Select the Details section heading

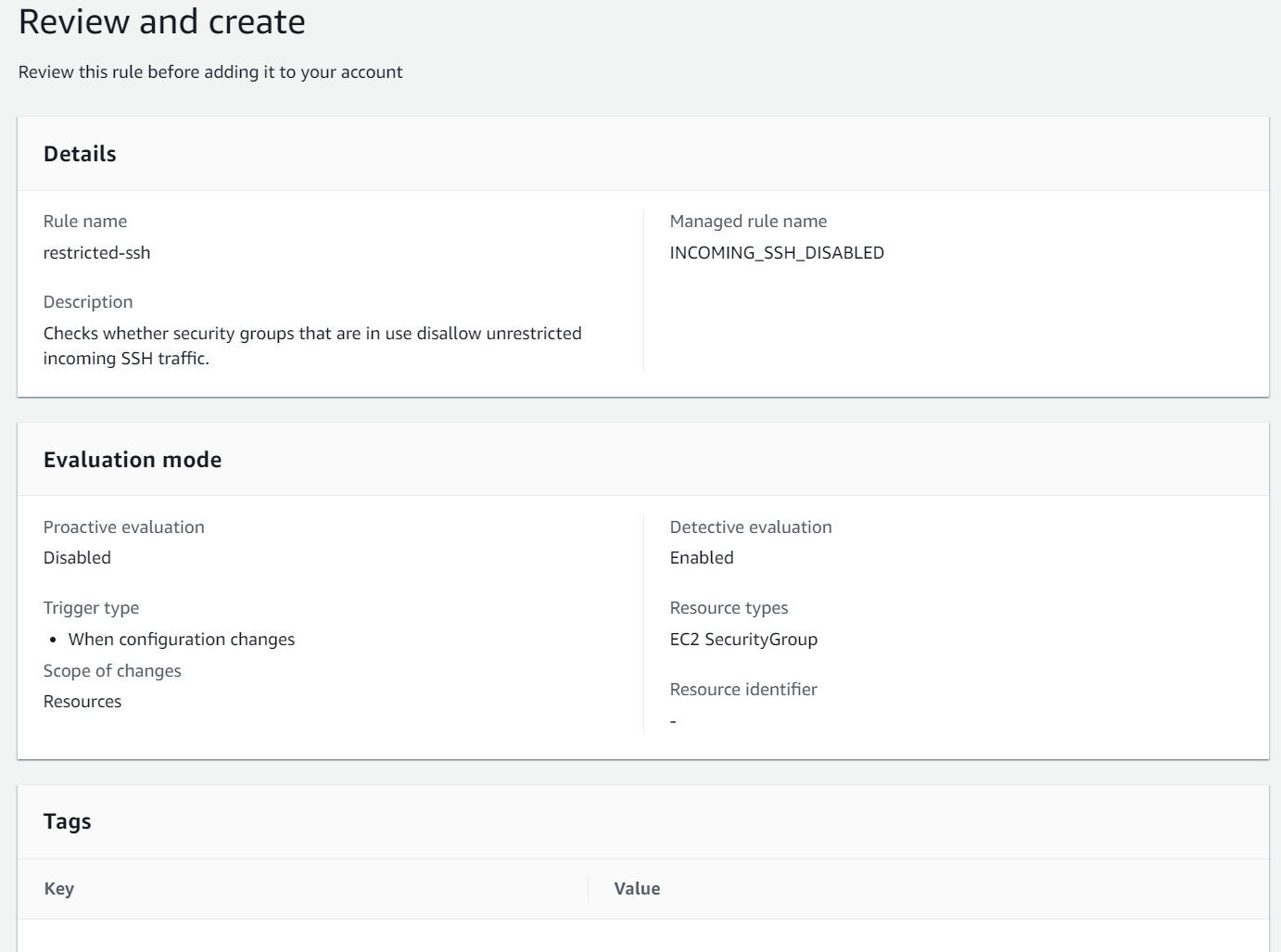[80, 154]
